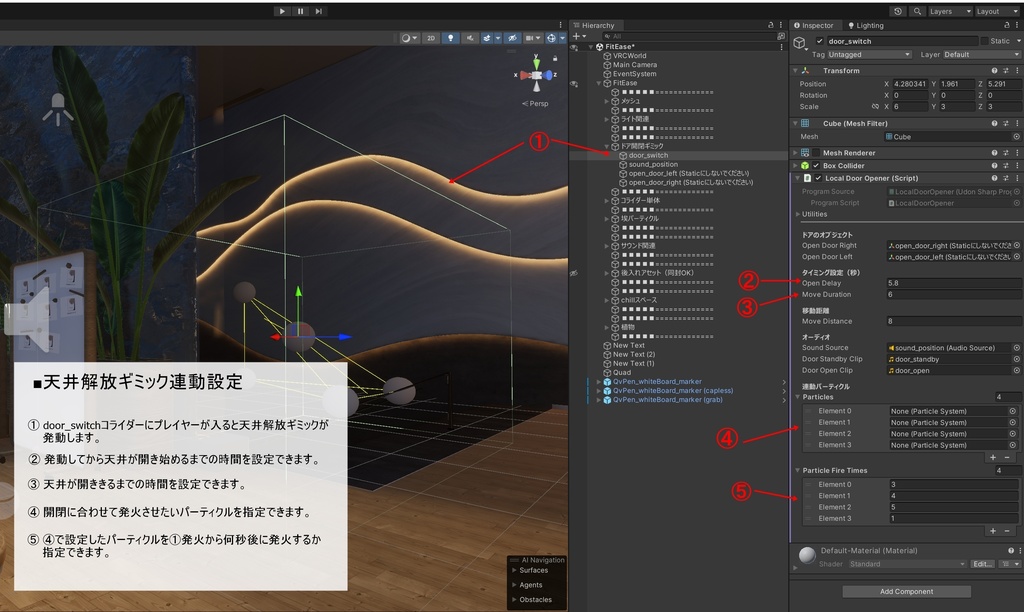Select open_door_left object in Hierarchy
1024x612 pixels.
pos(688,174)
